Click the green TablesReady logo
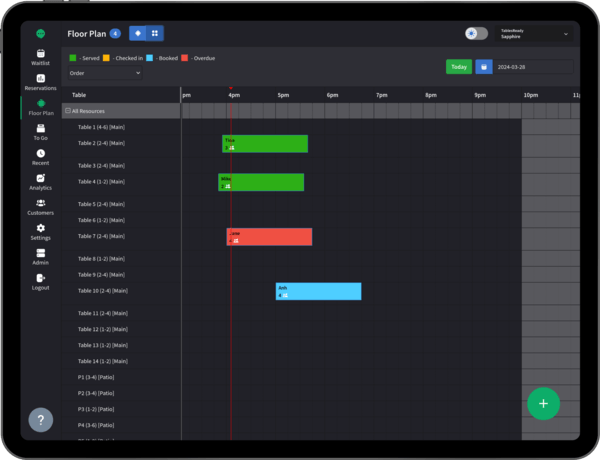 point(41,34)
